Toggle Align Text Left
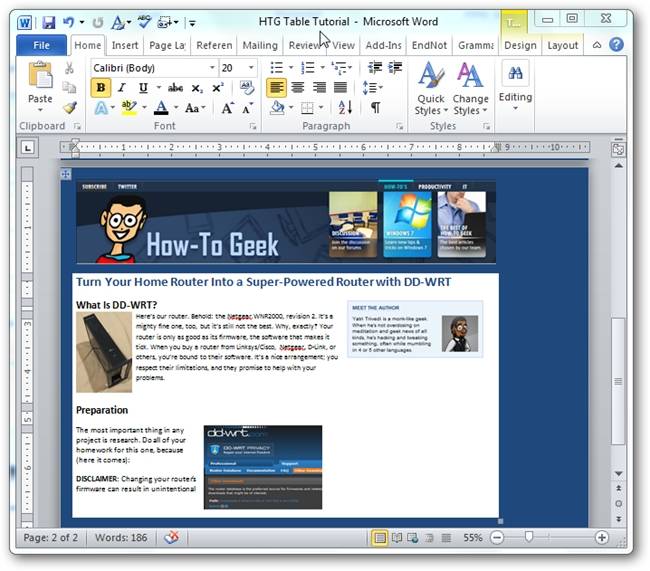Viewport: 650px width, 571px height. [276, 87]
